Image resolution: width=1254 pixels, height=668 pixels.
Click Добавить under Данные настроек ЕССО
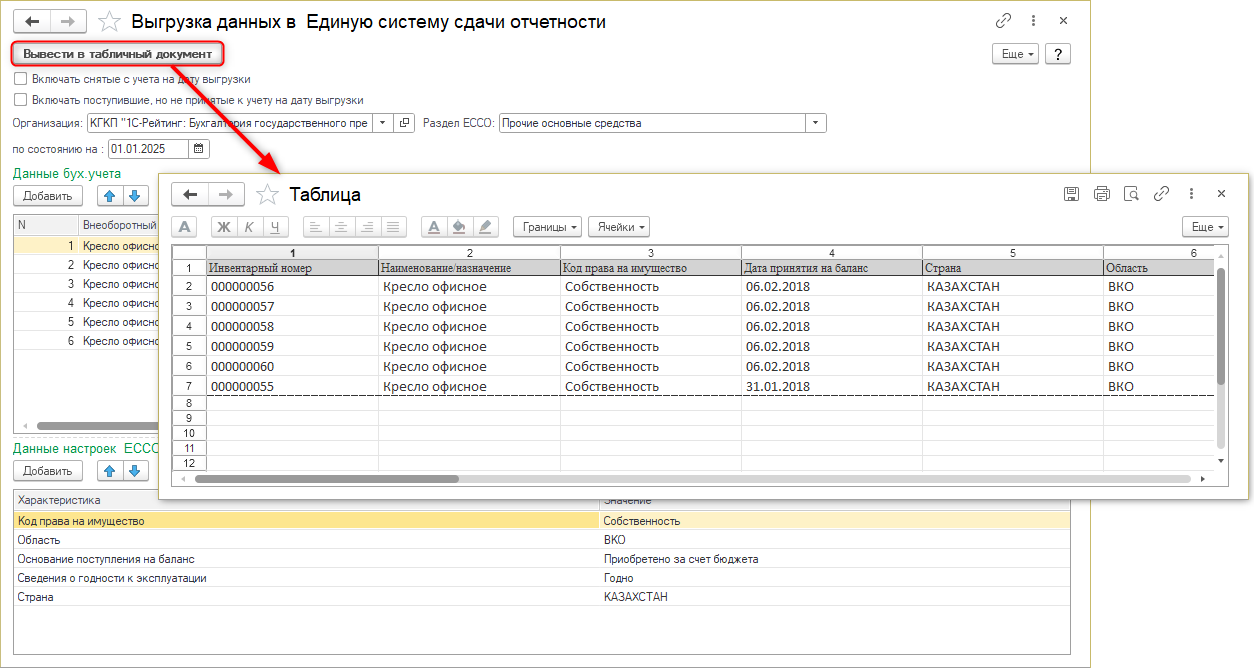tap(48, 471)
